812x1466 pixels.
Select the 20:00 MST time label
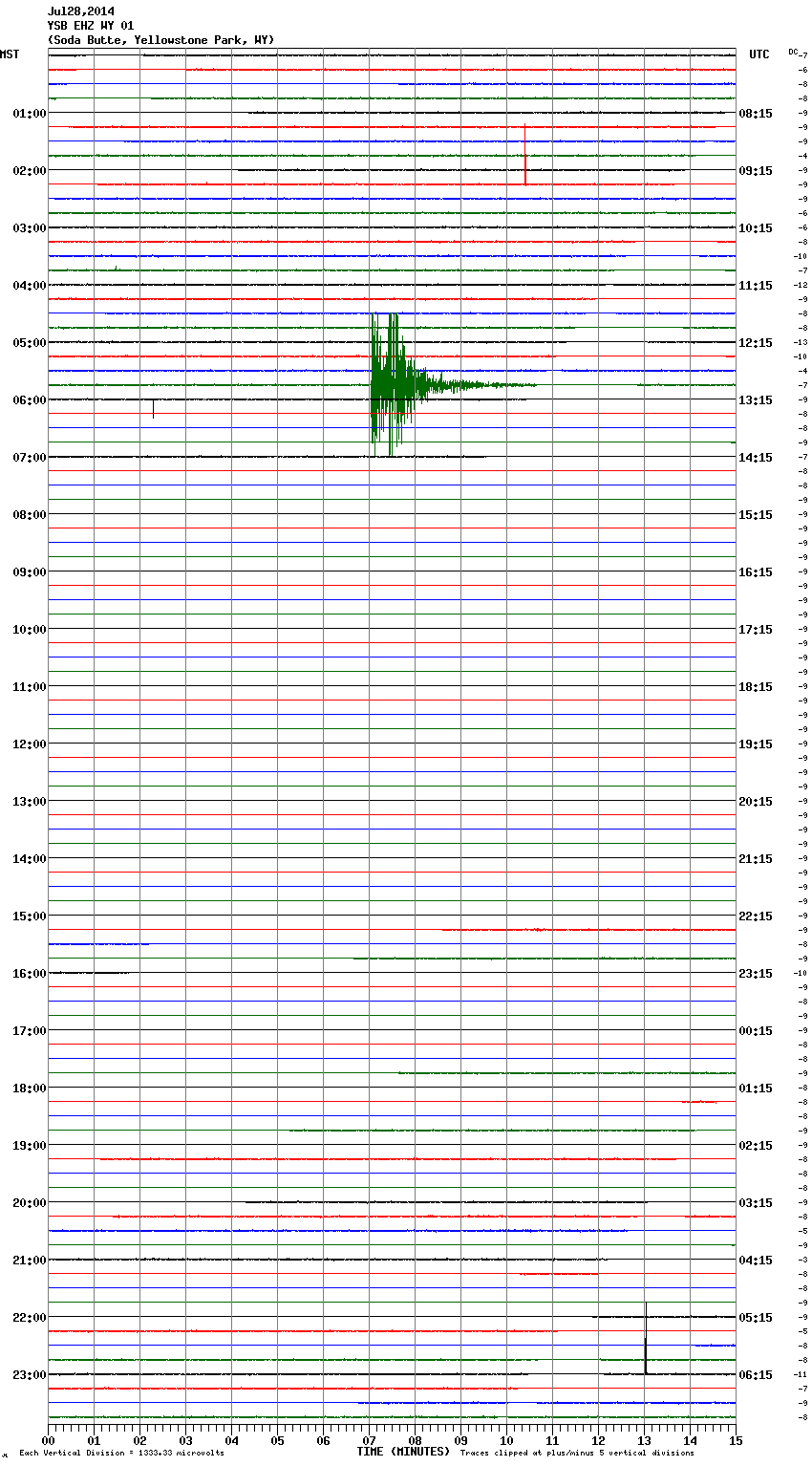[x=30, y=1203]
